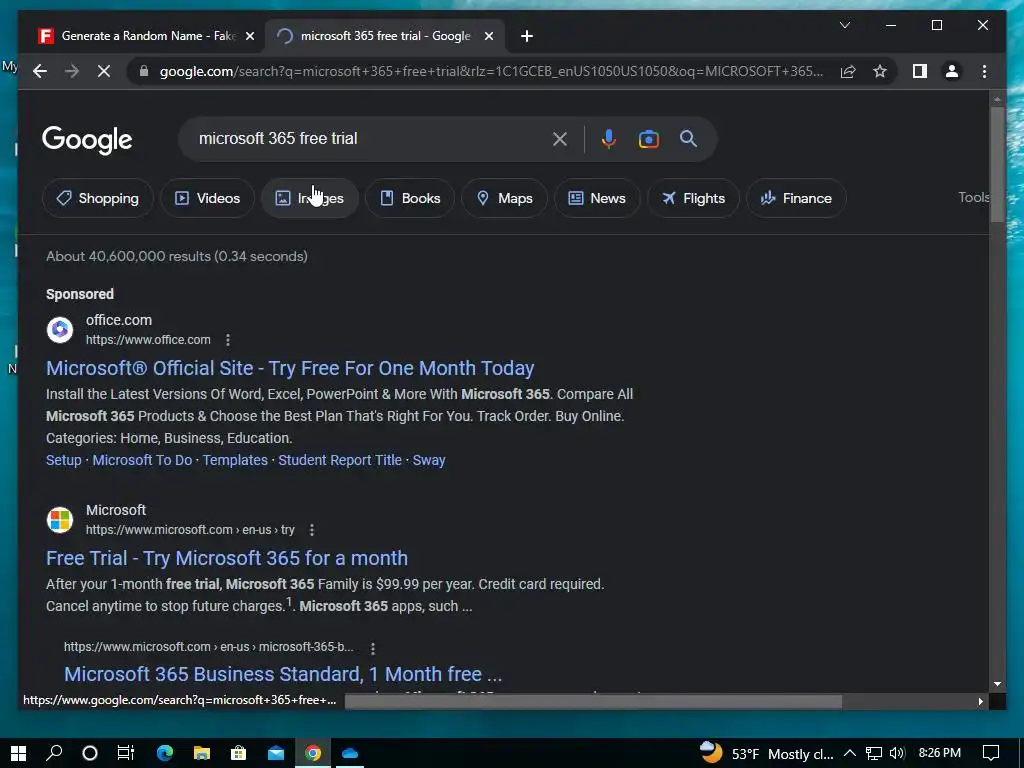Close the microsoft 365 free trial tab

[x=488, y=36]
